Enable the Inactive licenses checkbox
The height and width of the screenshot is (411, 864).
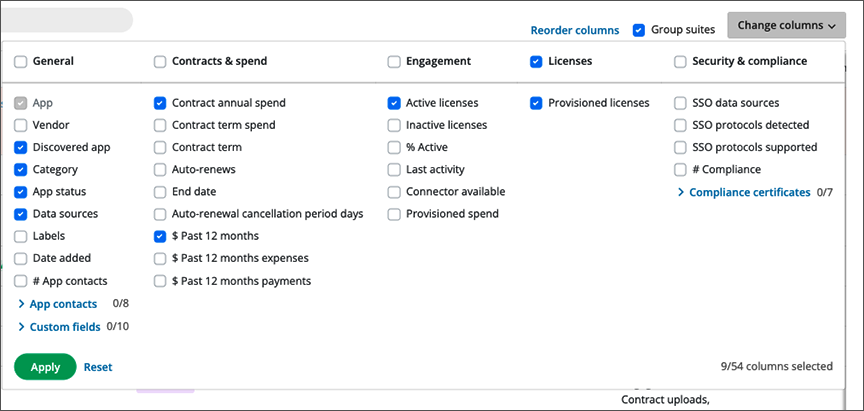coord(394,125)
